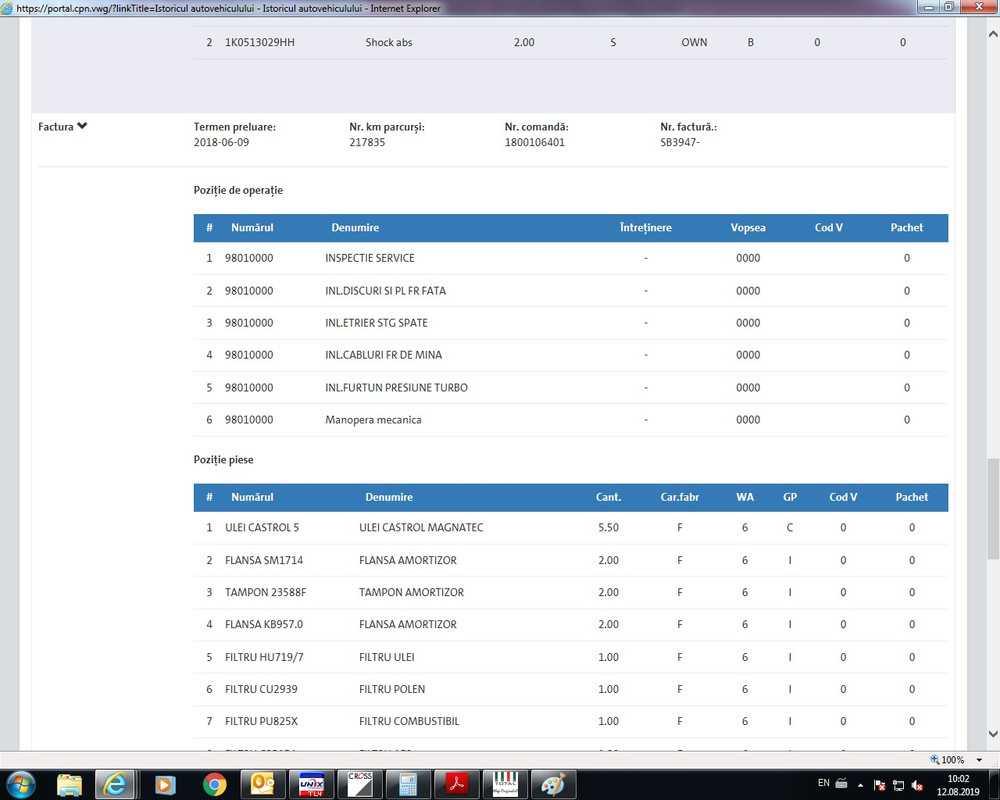The width and height of the screenshot is (1000, 800).
Task: Select invoice number SB3947-
Action: tap(680, 142)
